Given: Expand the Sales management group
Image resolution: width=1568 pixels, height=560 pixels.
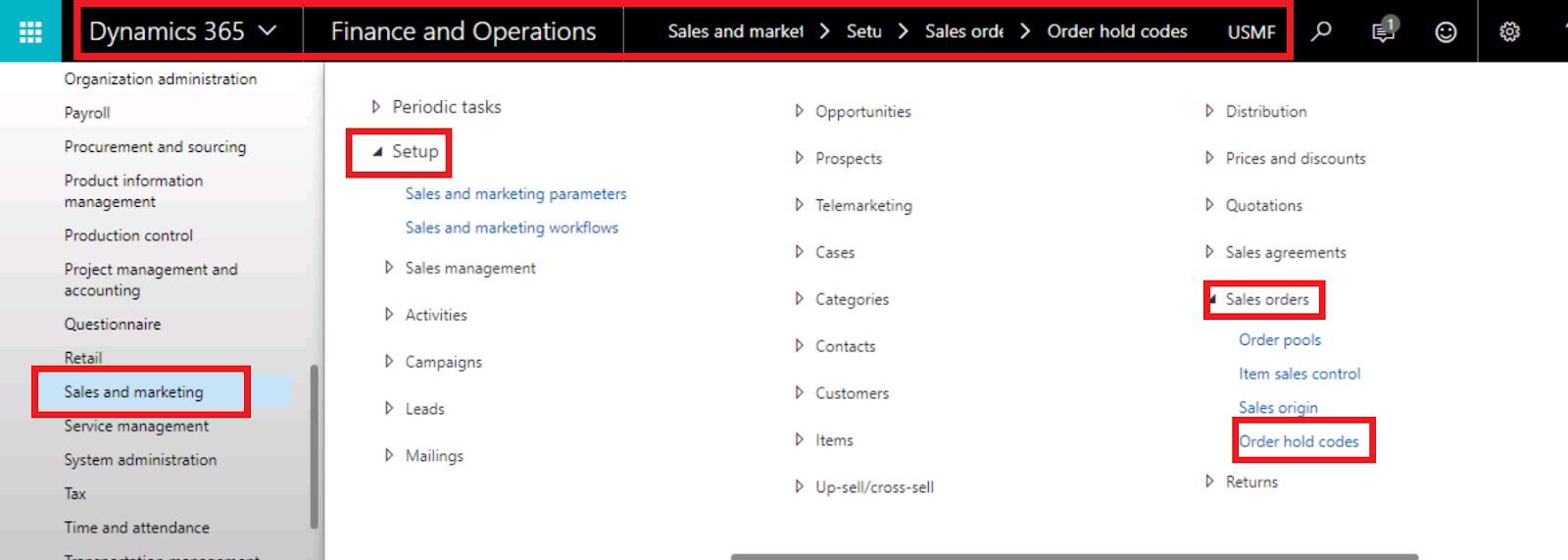Looking at the screenshot, I should [x=389, y=268].
